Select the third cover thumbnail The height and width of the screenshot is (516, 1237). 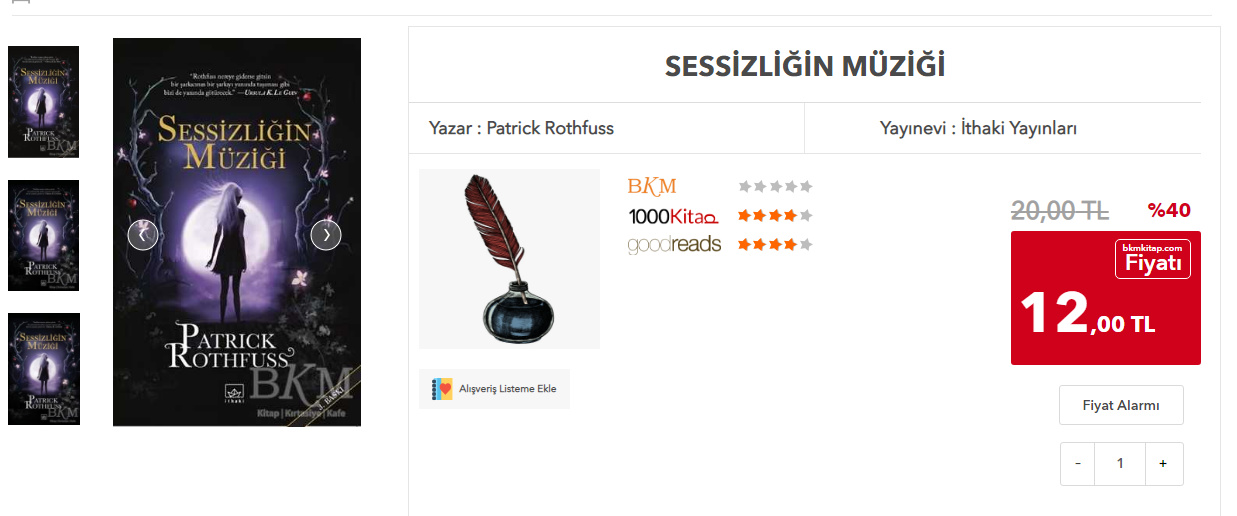pos(43,369)
